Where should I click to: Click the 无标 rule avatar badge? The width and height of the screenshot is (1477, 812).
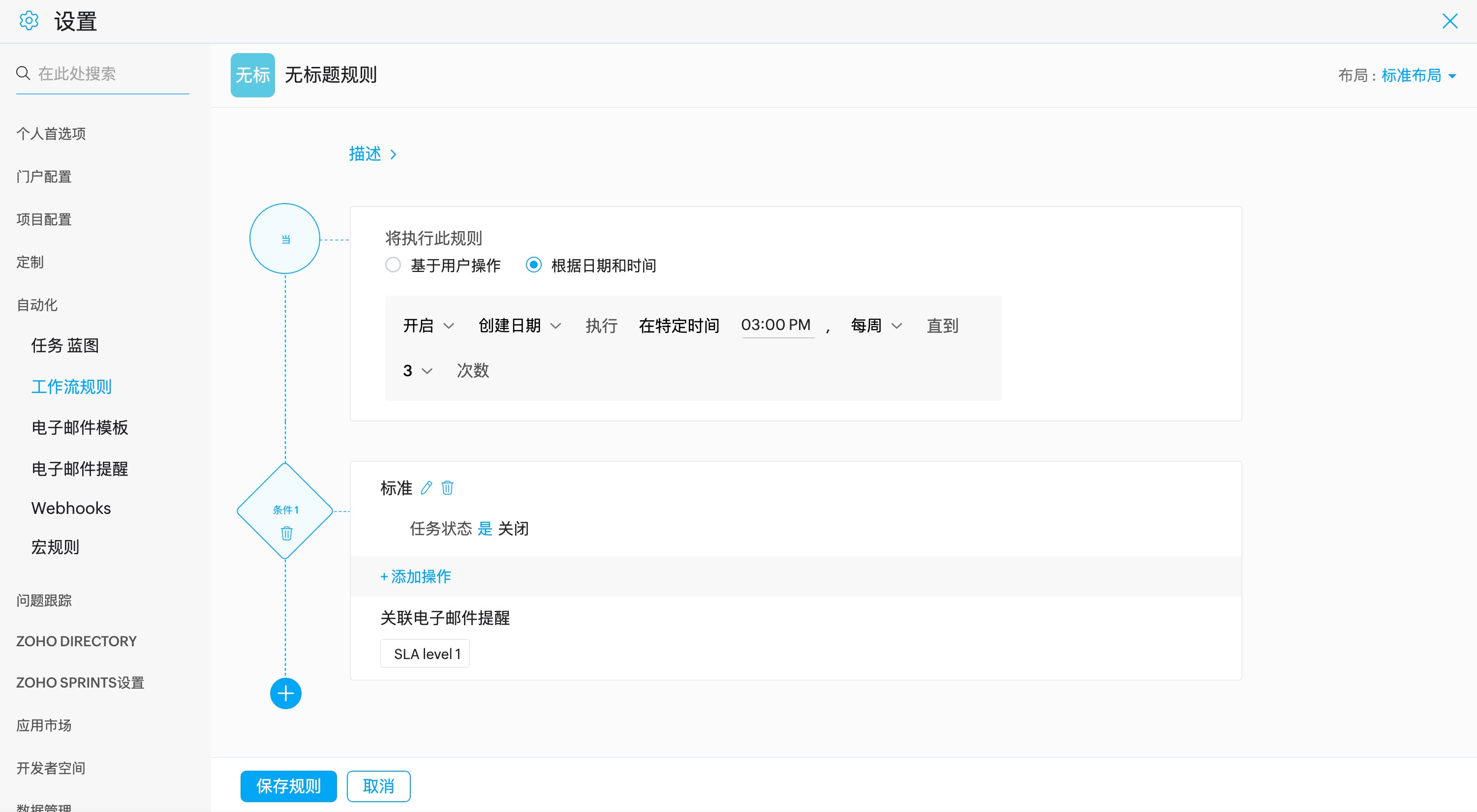click(x=252, y=75)
